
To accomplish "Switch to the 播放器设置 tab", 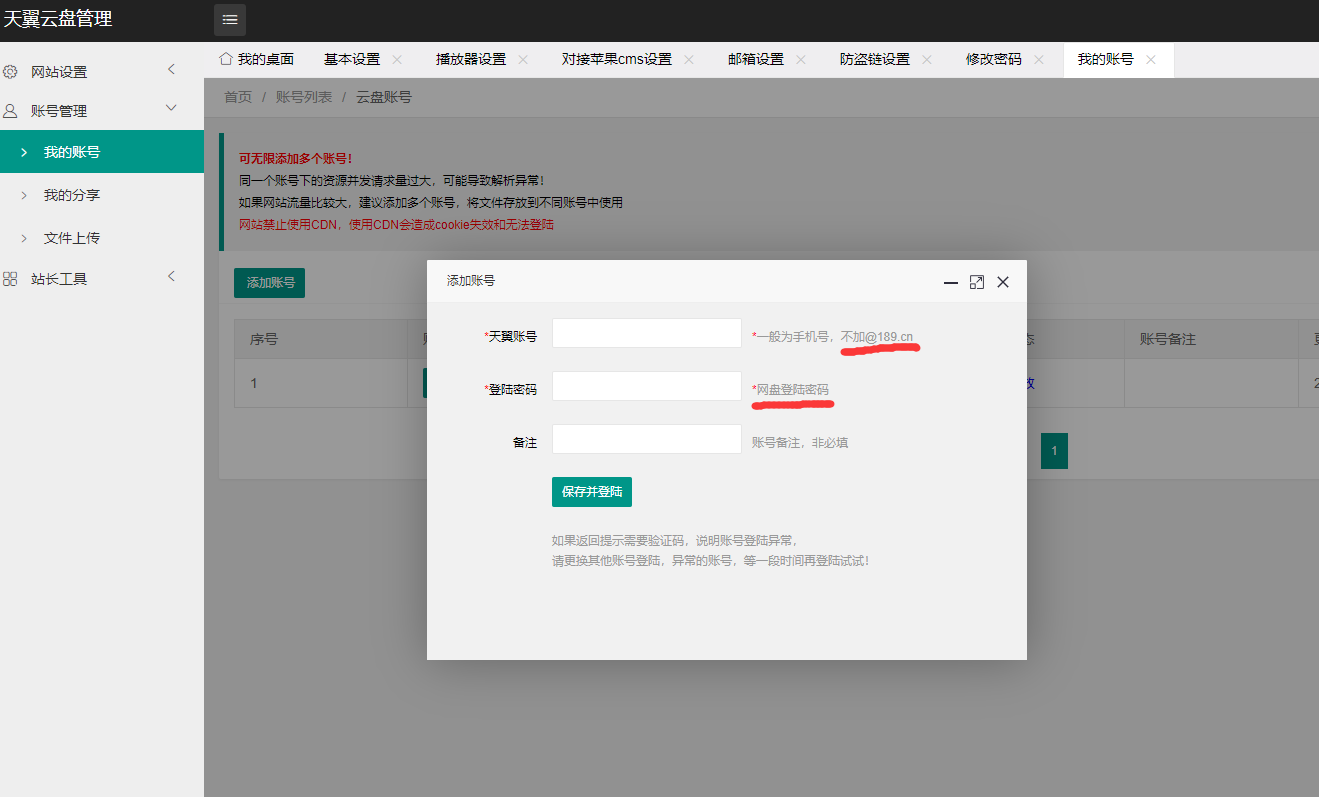I will [471, 59].
